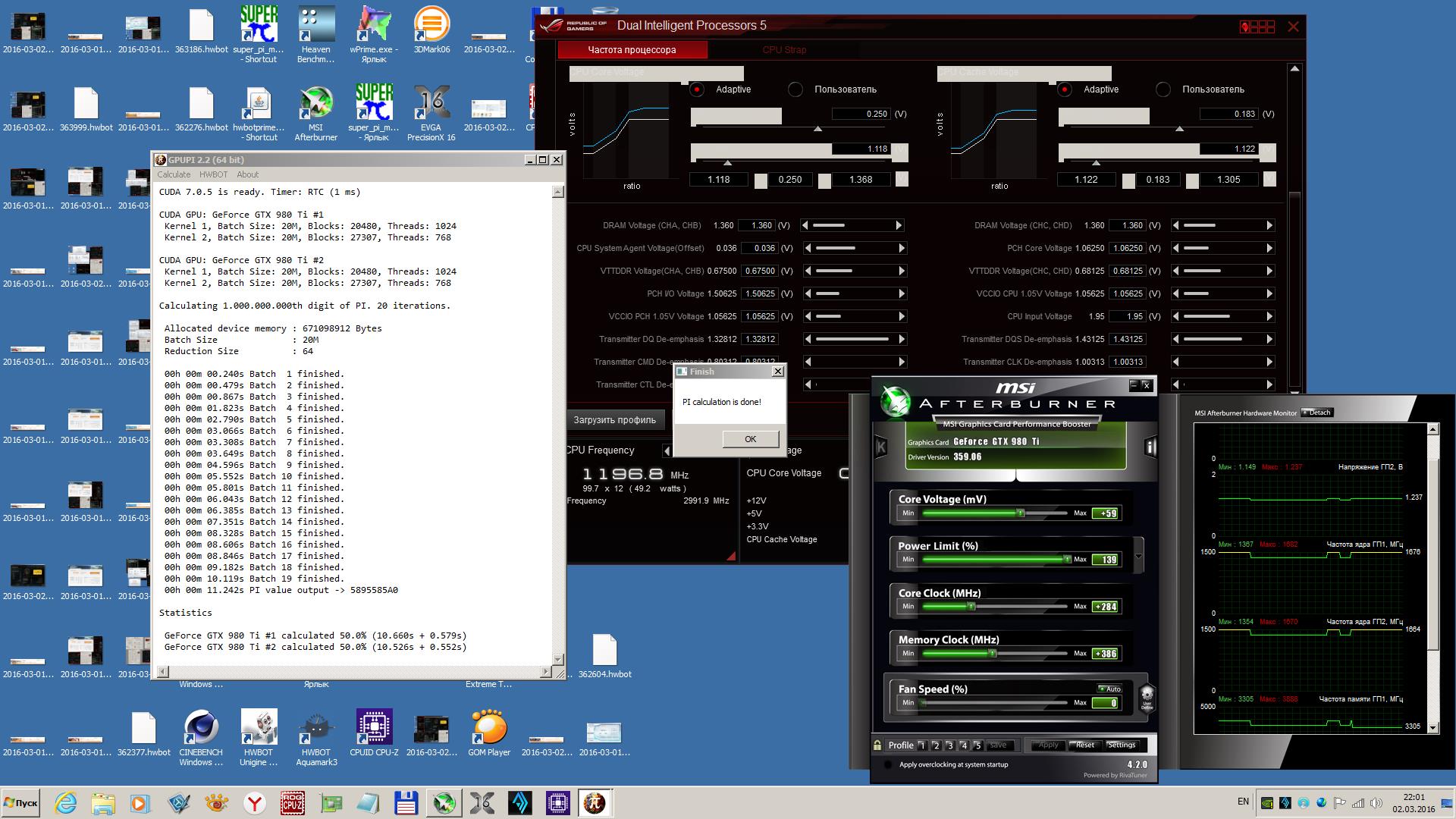
Task: Open Afterburner Settings
Action: point(1121,745)
